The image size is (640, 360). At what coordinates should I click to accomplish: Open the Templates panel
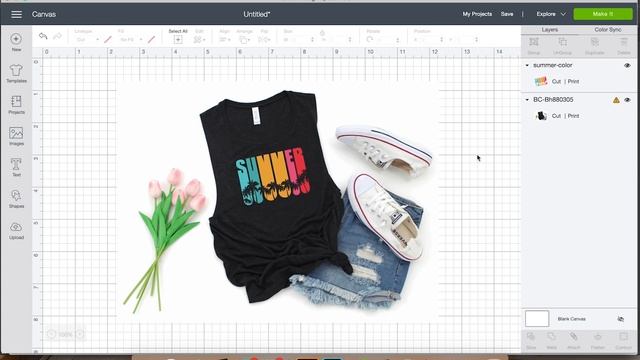16,73
